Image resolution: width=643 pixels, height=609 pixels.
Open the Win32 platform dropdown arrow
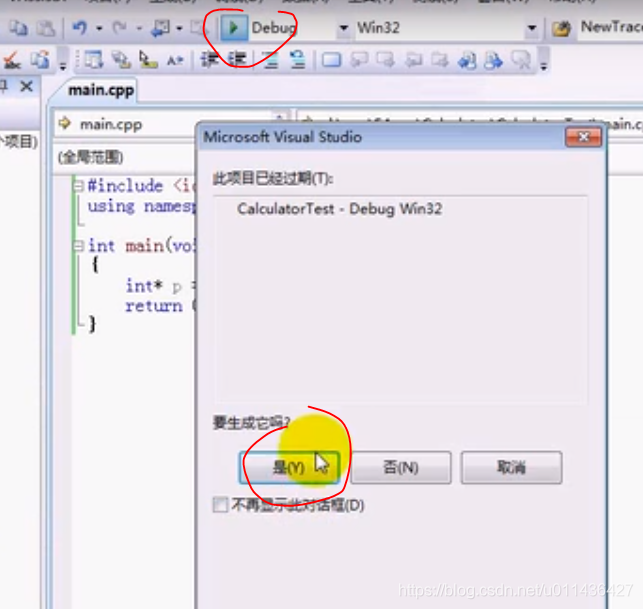click(x=532, y=28)
